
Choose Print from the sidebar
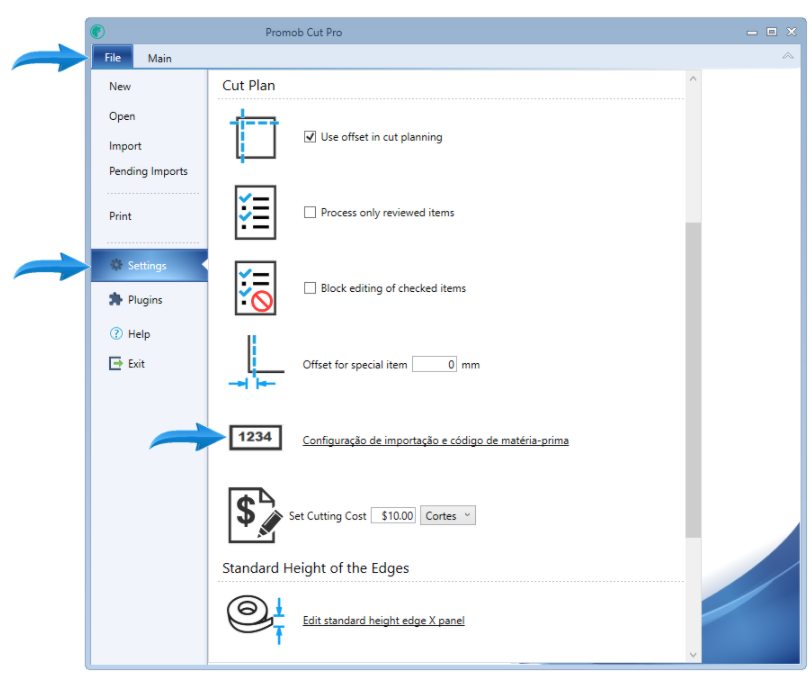tap(120, 216)
